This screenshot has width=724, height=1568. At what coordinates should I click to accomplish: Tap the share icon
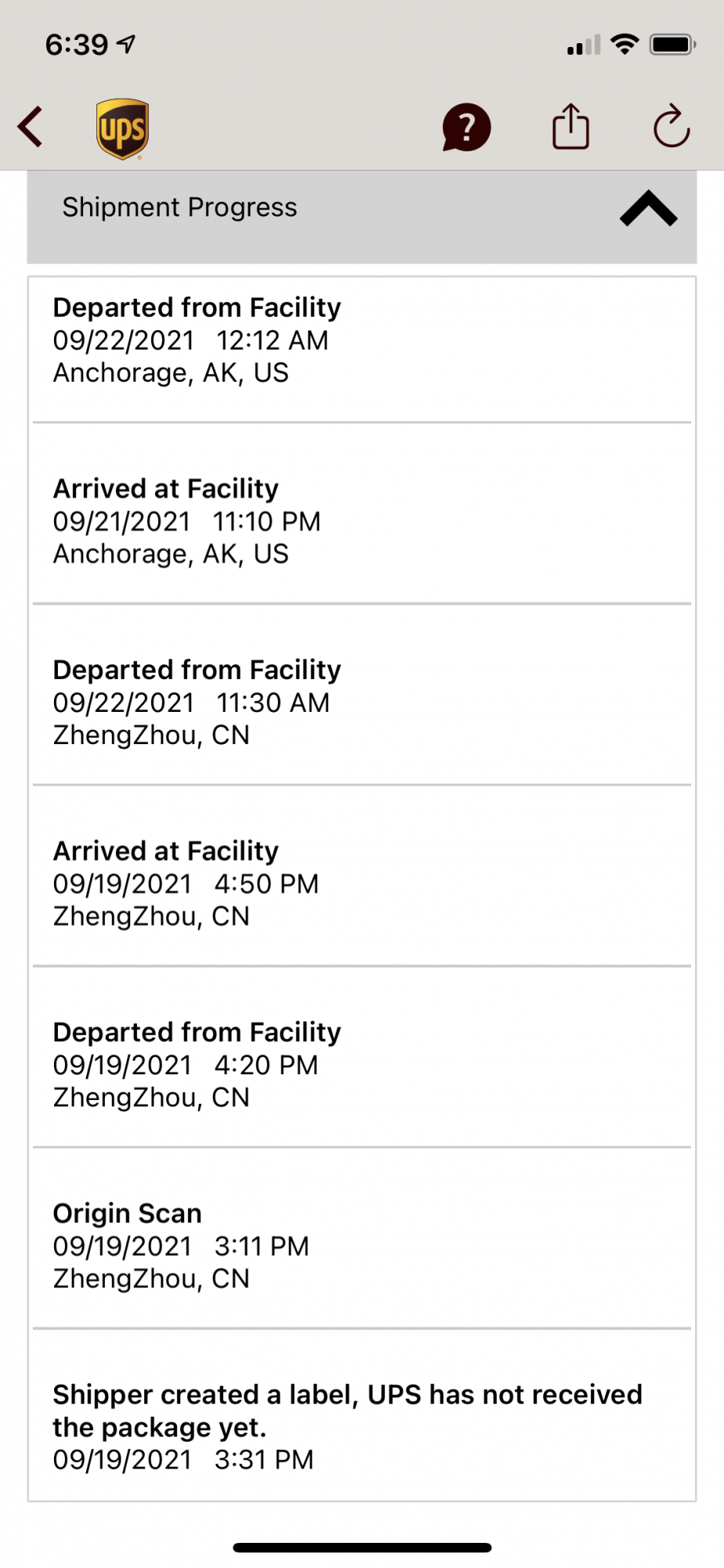[570, 127]
